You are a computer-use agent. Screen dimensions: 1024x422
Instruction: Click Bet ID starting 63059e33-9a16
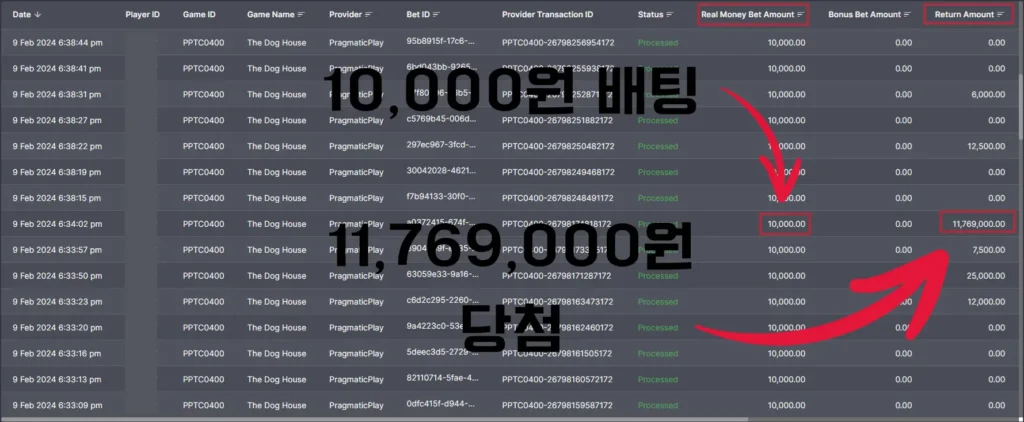441,274
